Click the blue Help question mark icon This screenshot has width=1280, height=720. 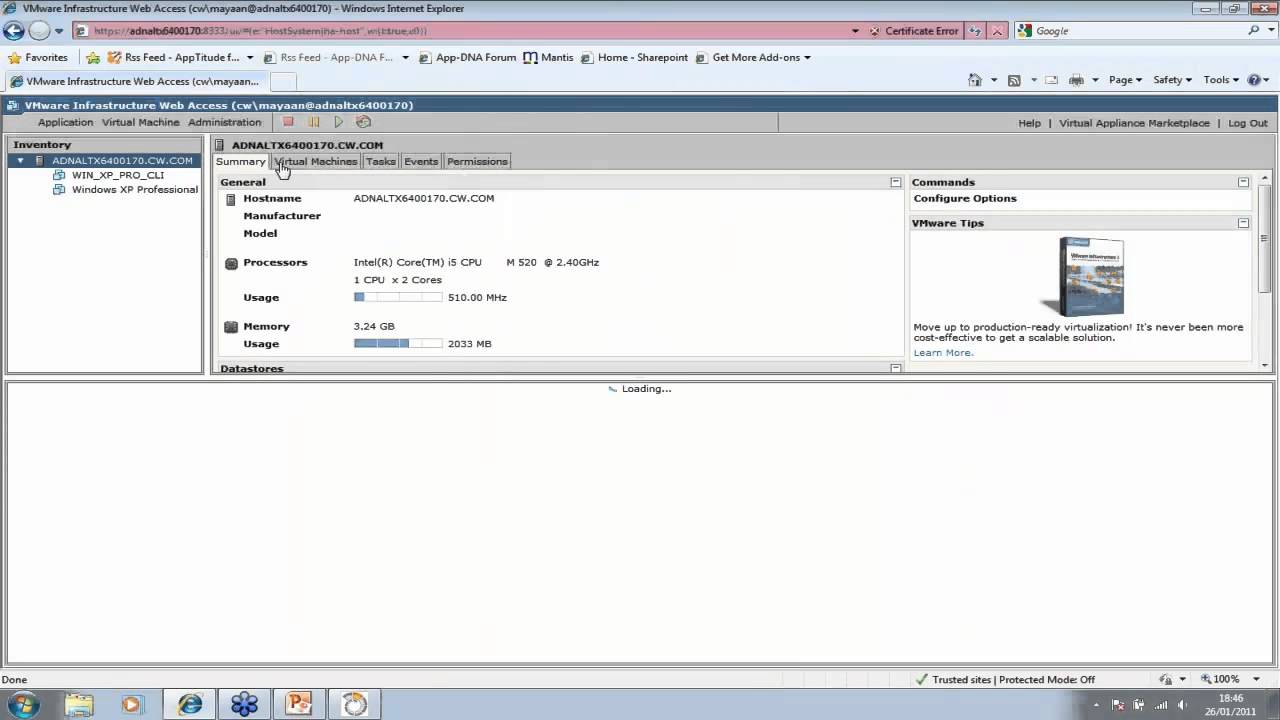click(1254, 80)
